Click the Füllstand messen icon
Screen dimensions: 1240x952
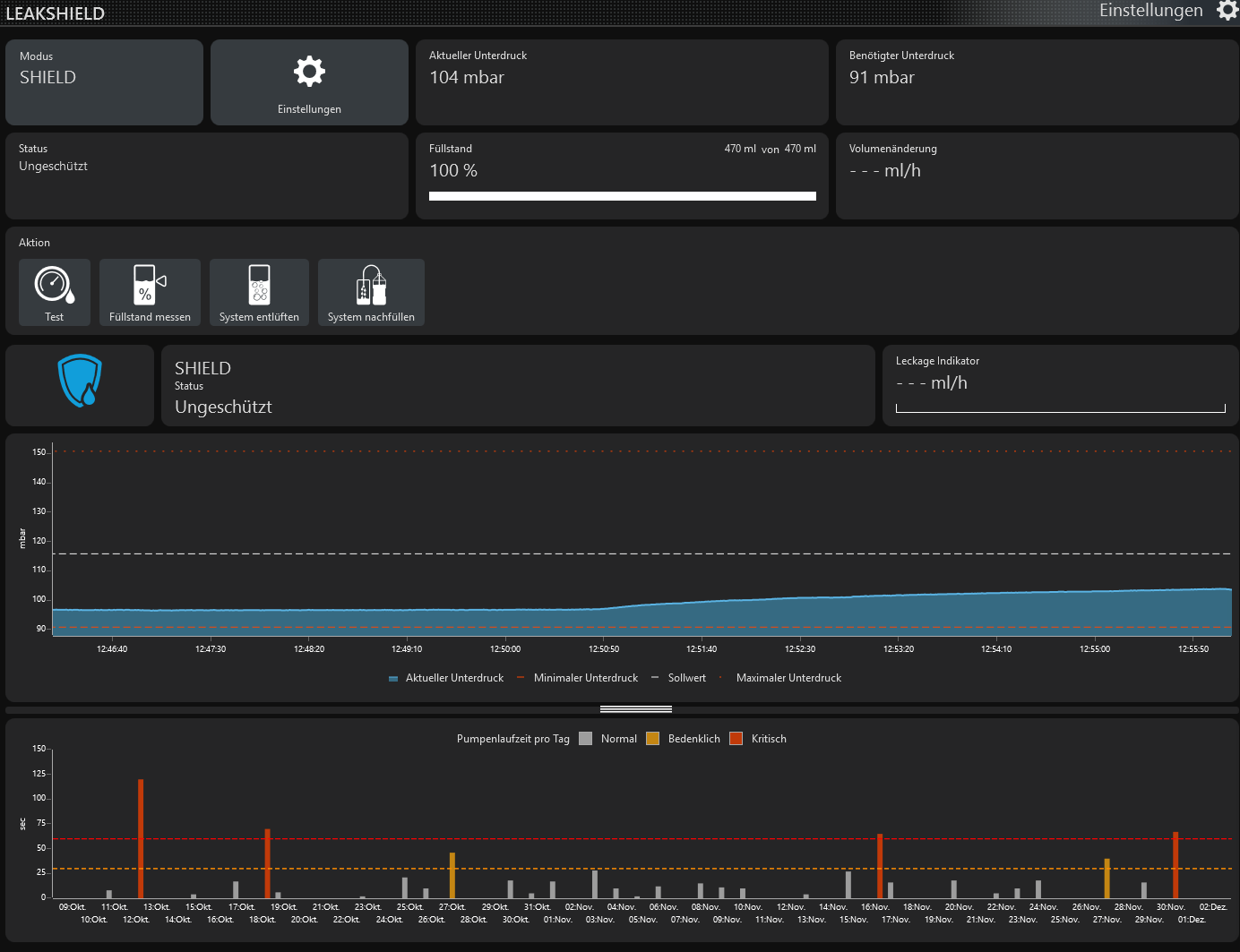pyautogui.click(x=150, y=285)
